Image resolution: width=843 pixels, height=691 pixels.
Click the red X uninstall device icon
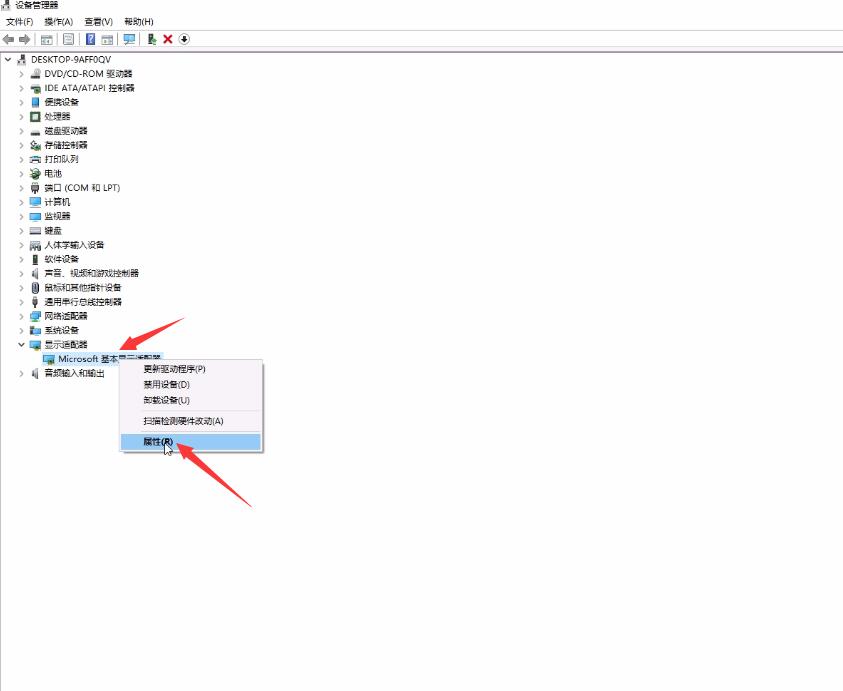point(168,39)
